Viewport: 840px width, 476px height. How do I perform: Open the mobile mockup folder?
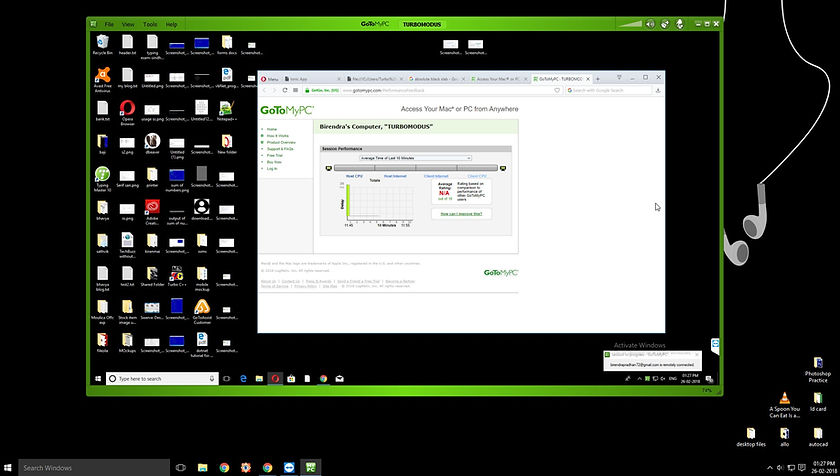(202, 278)
